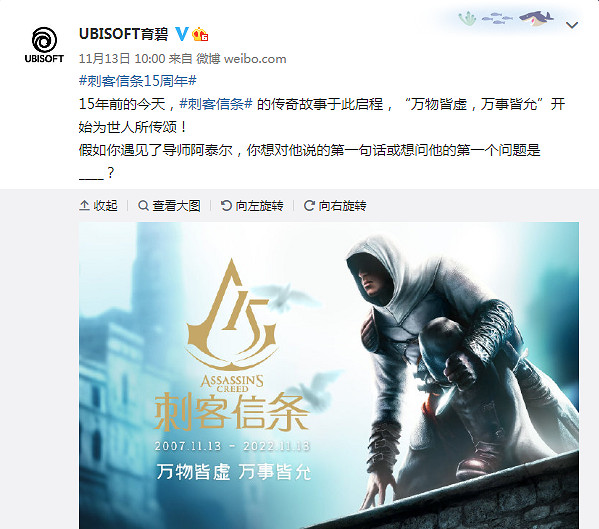Click the rotate-left arrow icon
The image size is (599, 529).
tap(226, 205)
